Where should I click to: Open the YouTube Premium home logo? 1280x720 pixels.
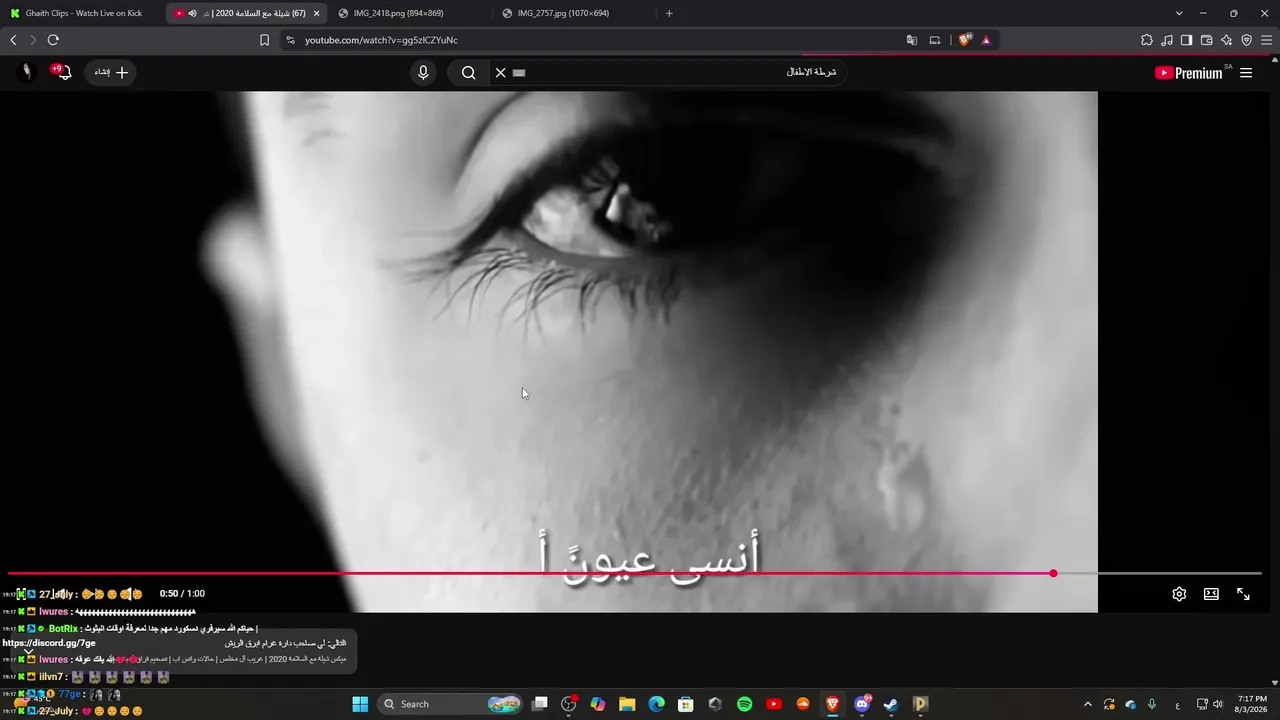[1189, 72]
